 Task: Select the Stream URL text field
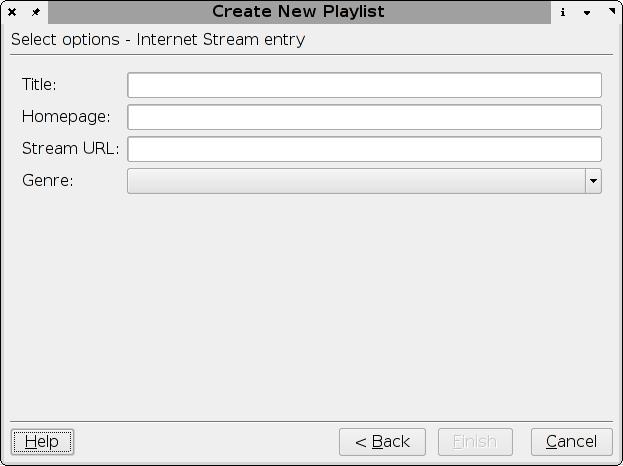coord(364,149)
